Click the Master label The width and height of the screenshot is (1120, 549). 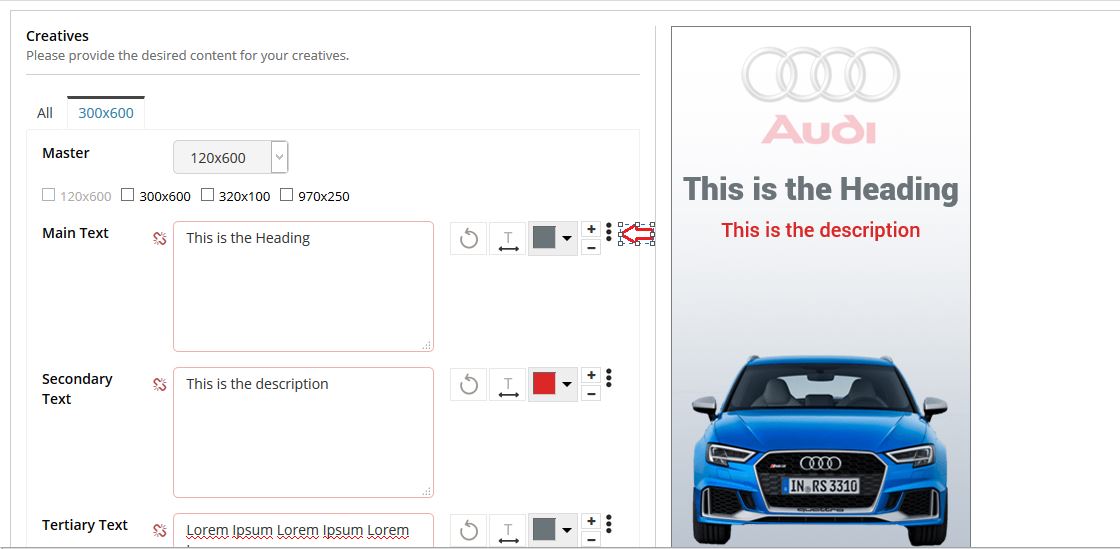tap(66, 153)
